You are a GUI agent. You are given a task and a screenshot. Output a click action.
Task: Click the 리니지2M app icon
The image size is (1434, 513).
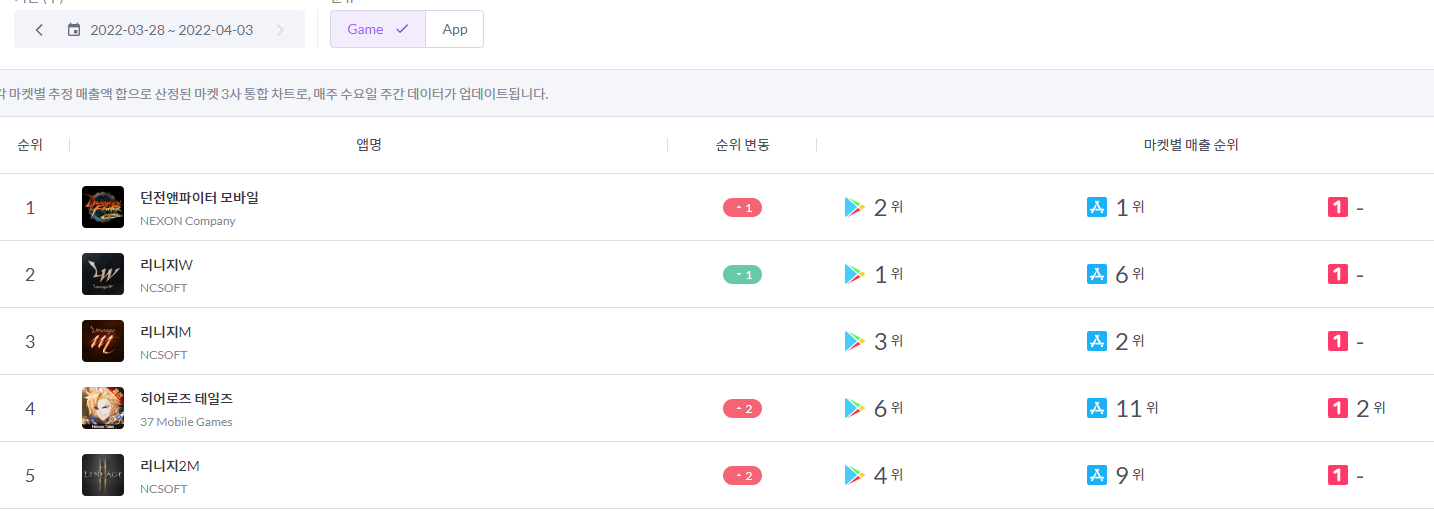pyautogui.click(x=103, y=475)
